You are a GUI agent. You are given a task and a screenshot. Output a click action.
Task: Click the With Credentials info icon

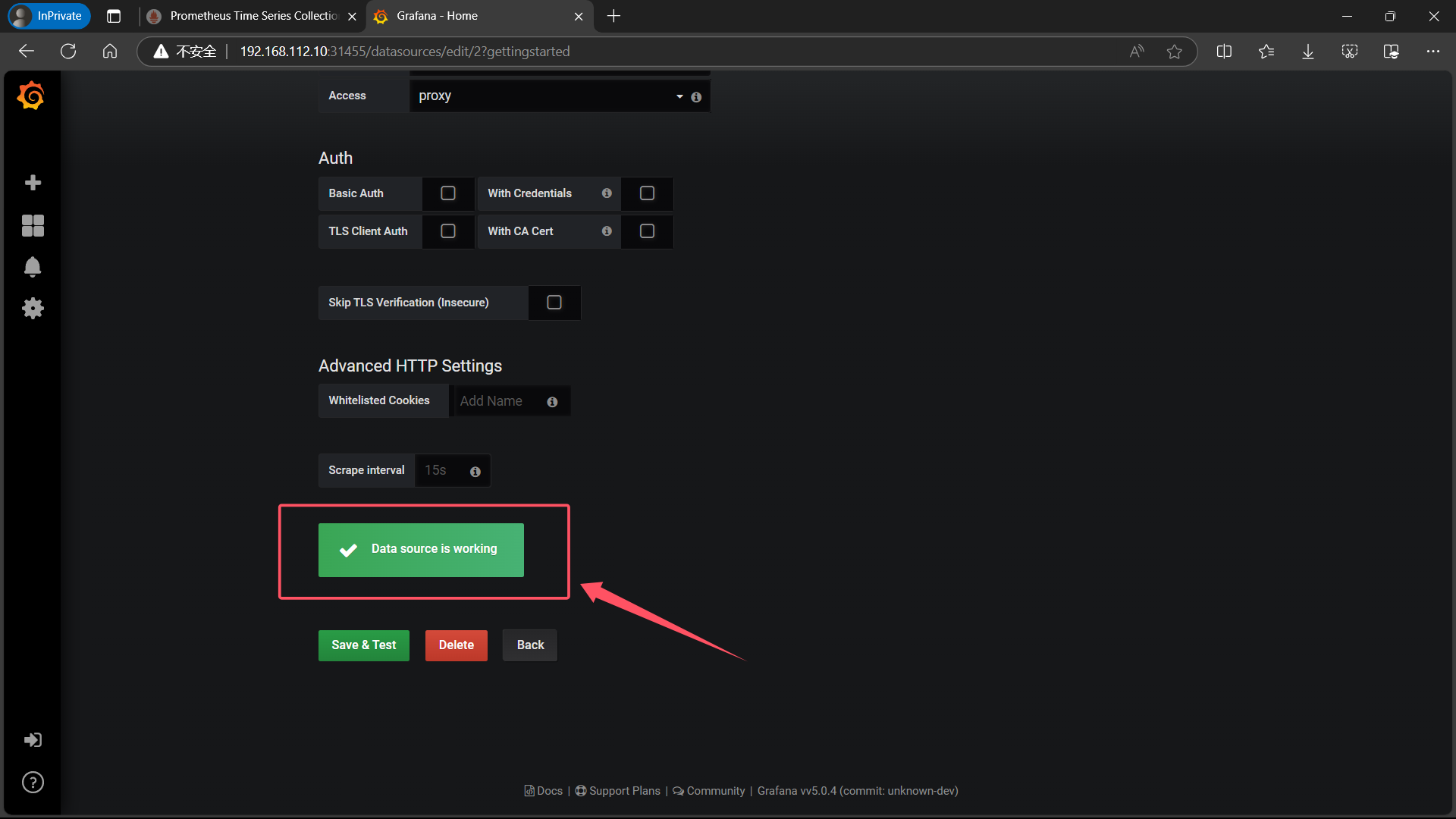(x=607, y=193)
